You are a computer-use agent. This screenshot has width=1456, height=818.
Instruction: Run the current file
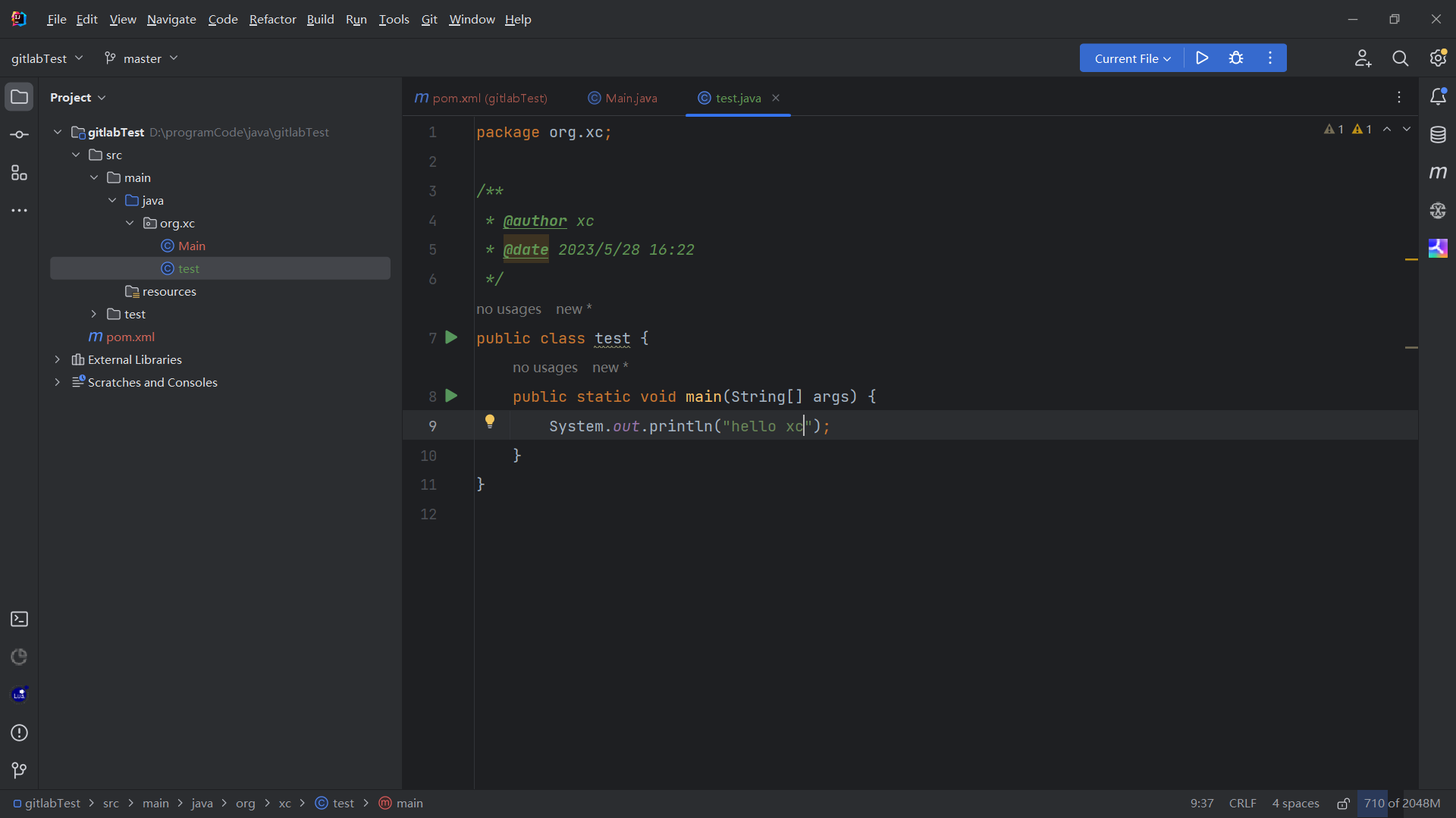[1202, 58]
